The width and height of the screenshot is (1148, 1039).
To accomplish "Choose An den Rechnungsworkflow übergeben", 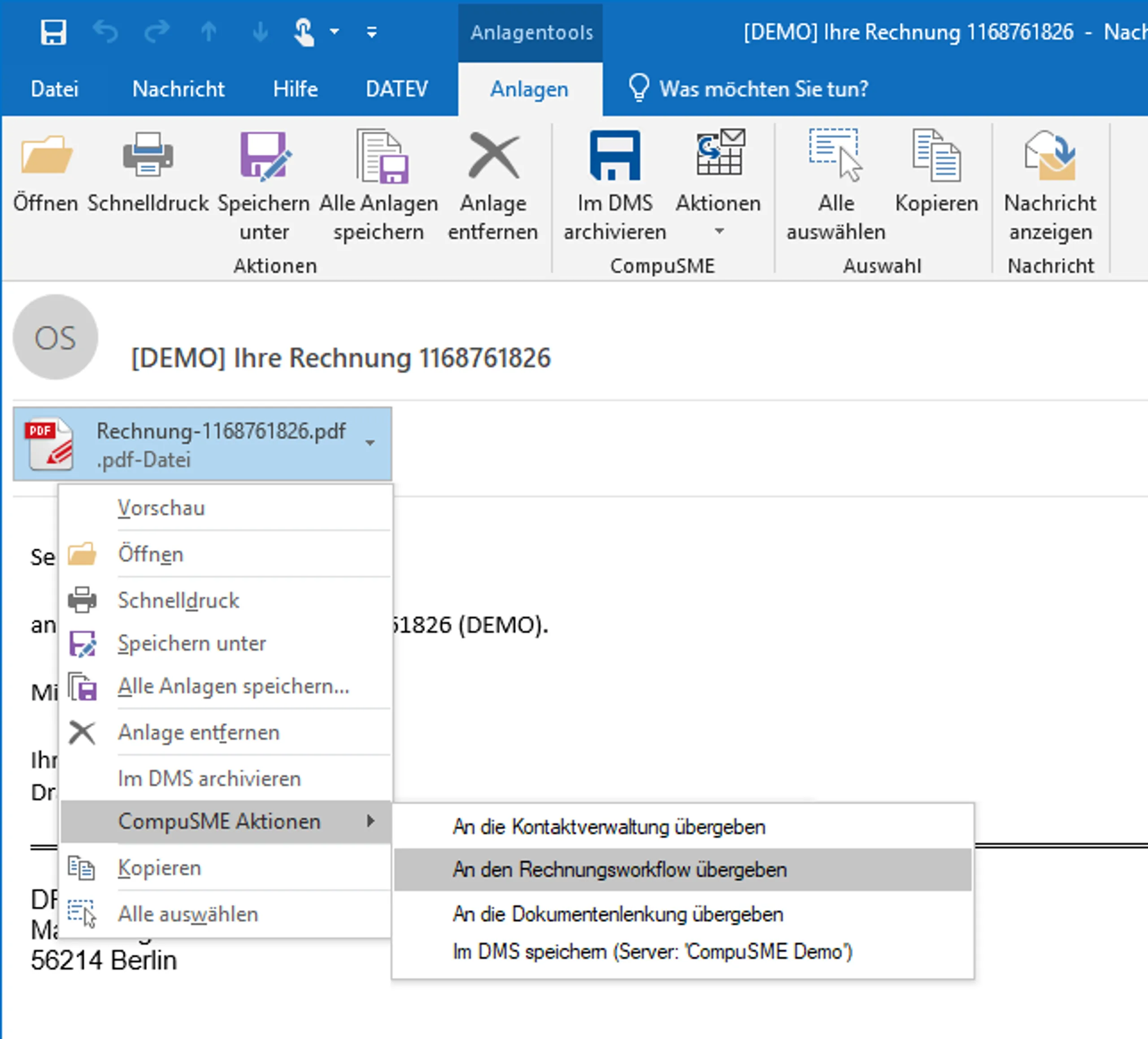I will (x=620, y=869).
